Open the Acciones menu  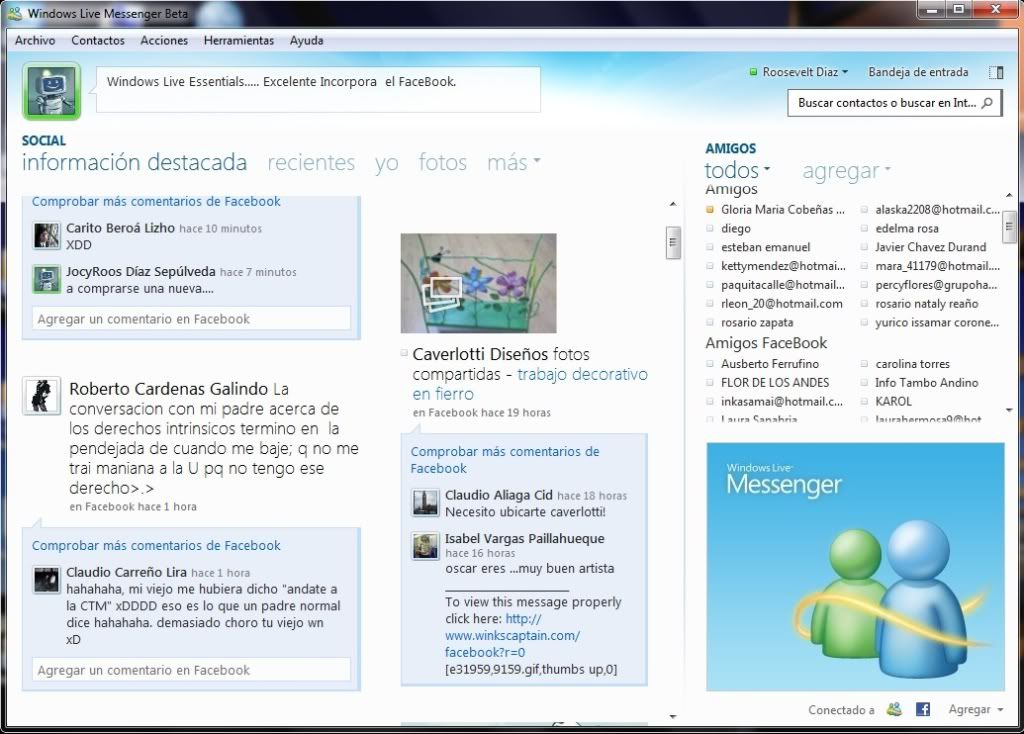click(164, 40)
